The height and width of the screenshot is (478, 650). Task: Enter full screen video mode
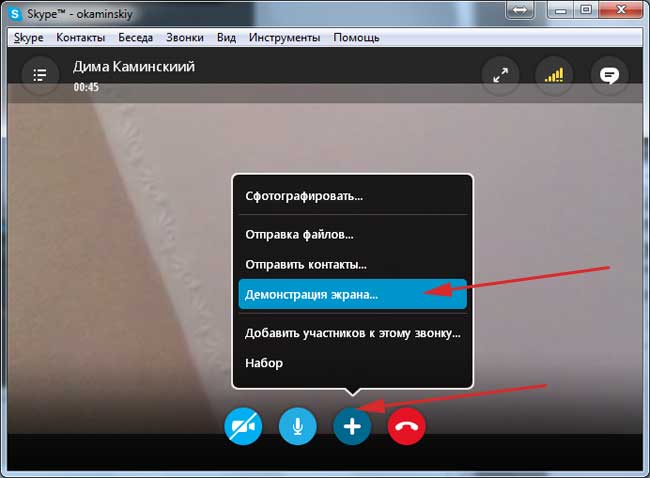pyautogui.click(x=500, y=75)
